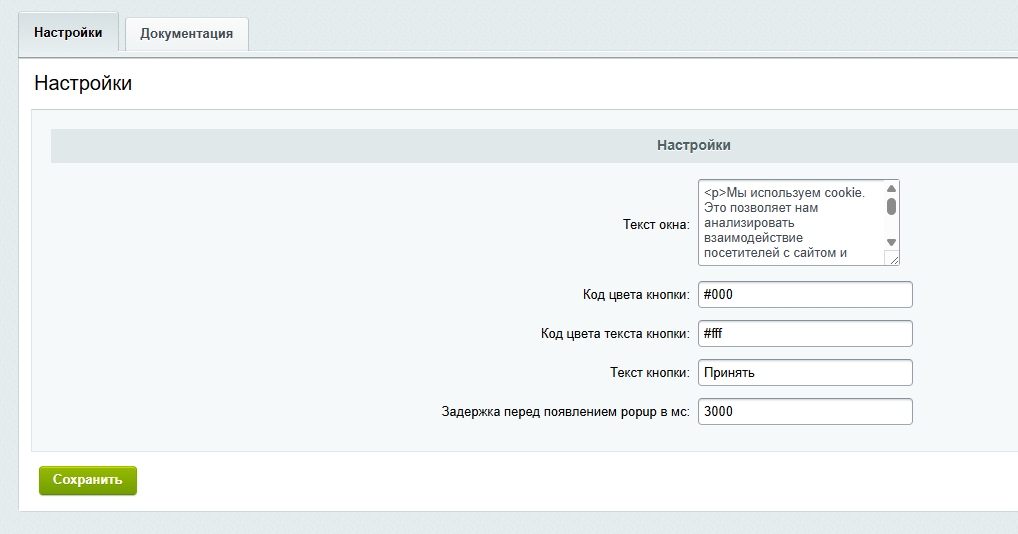Click the Задержка перед появлением popup label
The image size is (1018, 534).
click(566, 412)
